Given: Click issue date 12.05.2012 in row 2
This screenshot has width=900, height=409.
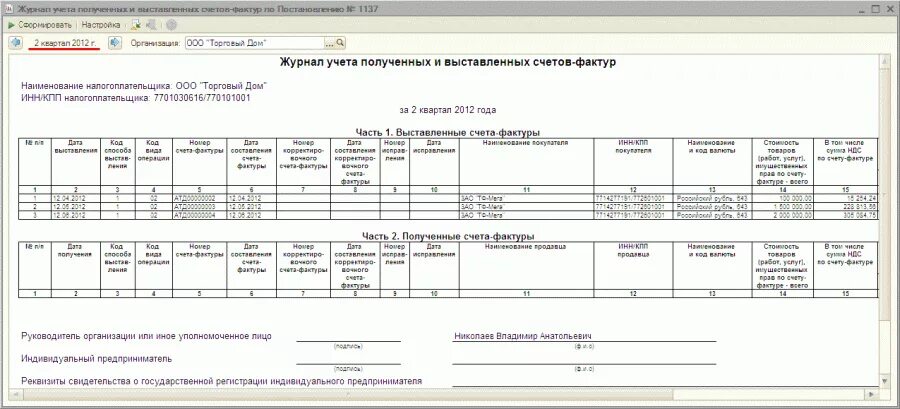Looking at the screenshot, I should (75, 207).
